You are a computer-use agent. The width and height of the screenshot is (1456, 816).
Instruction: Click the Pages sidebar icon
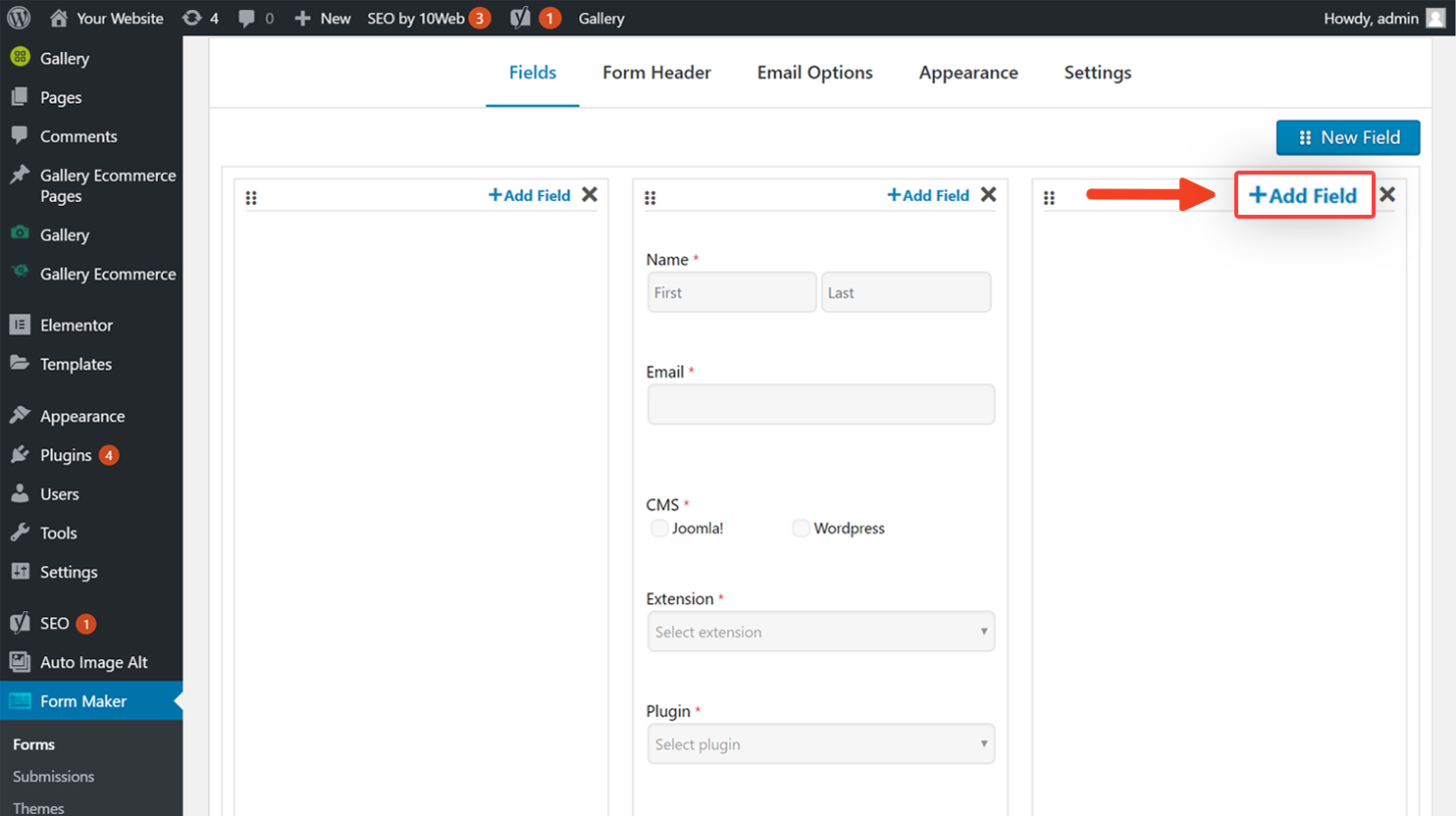point(20,96)
